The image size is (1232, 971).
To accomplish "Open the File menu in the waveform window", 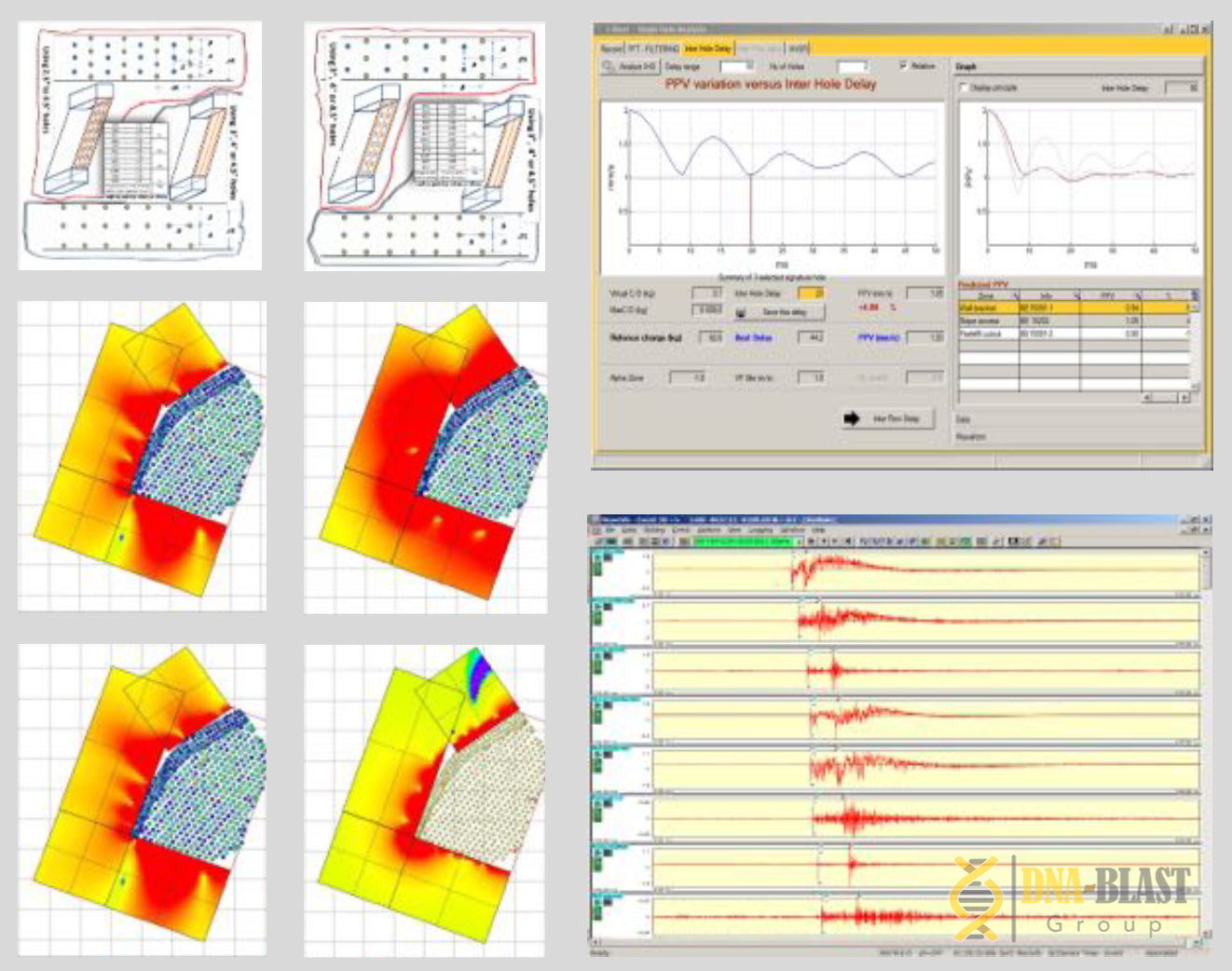I will click(610, 529).
